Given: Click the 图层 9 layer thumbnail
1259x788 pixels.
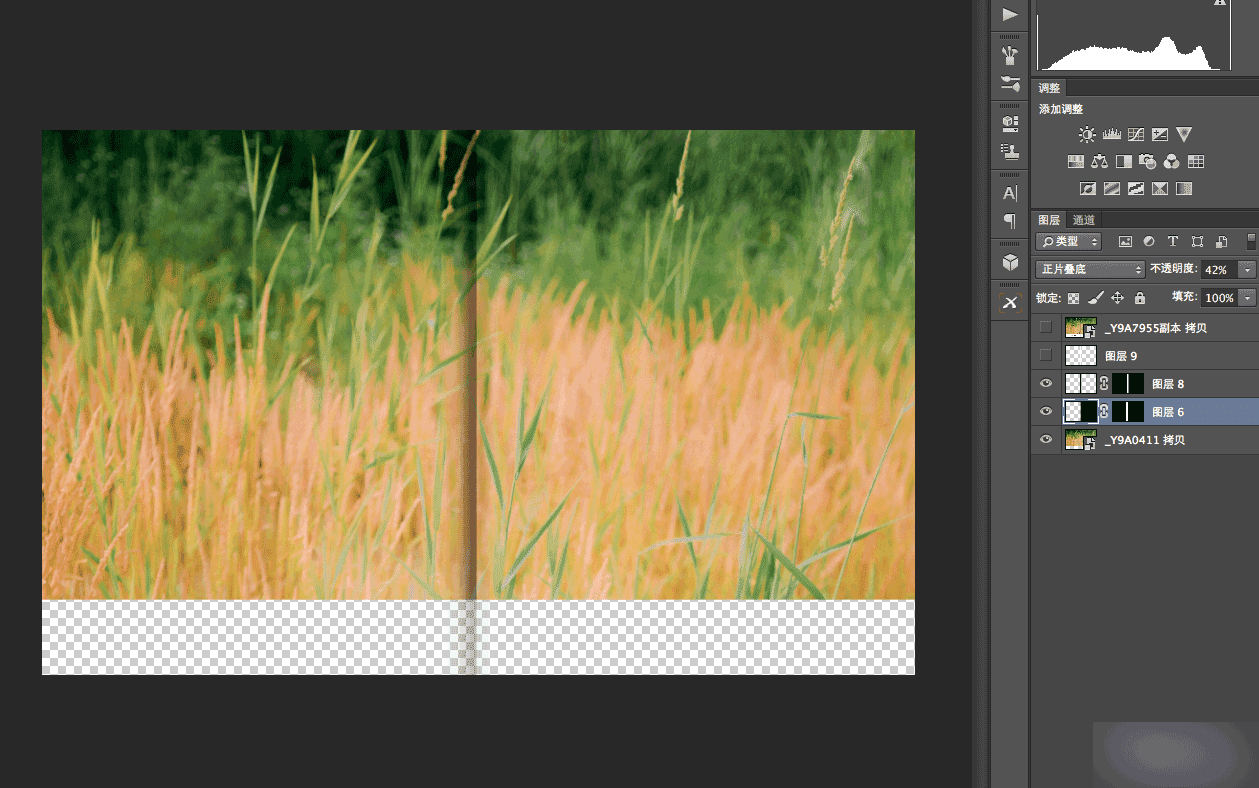Looking at the screenshot, I should point(1081,355).
